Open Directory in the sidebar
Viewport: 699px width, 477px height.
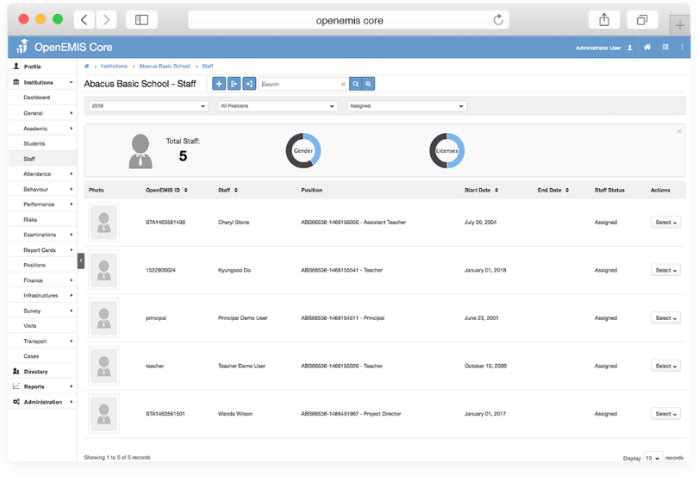tap(43, 371)
